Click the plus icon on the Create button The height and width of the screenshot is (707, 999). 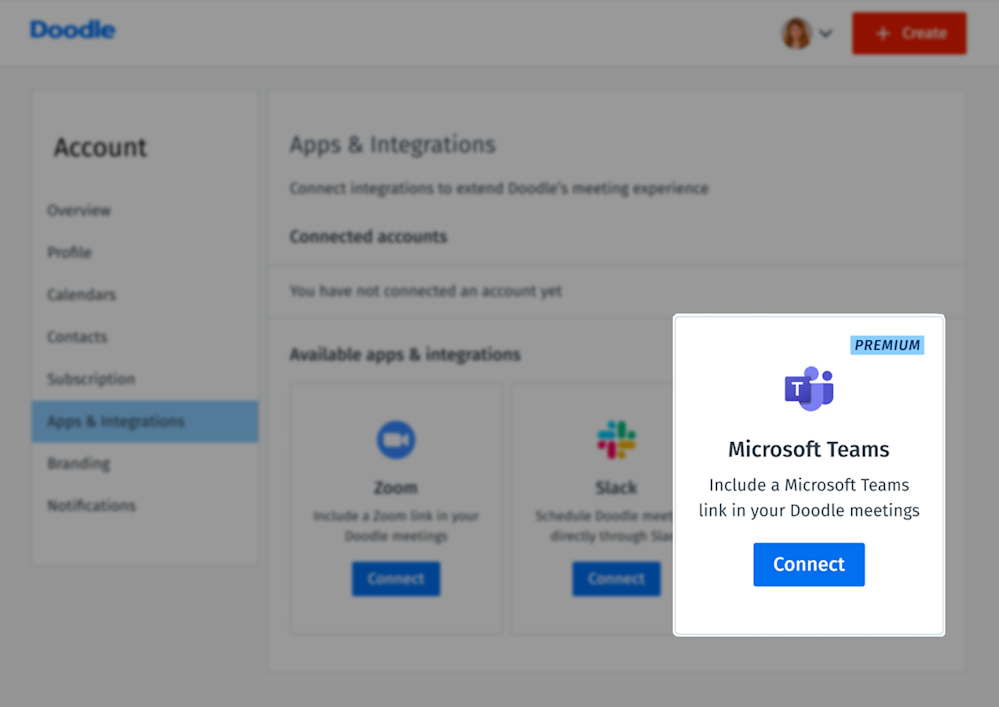point(884,33)
